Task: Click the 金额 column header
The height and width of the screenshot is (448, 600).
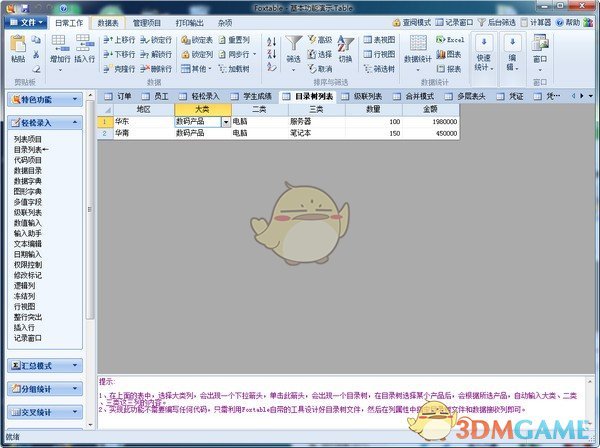Action: (x=430, y=109)
